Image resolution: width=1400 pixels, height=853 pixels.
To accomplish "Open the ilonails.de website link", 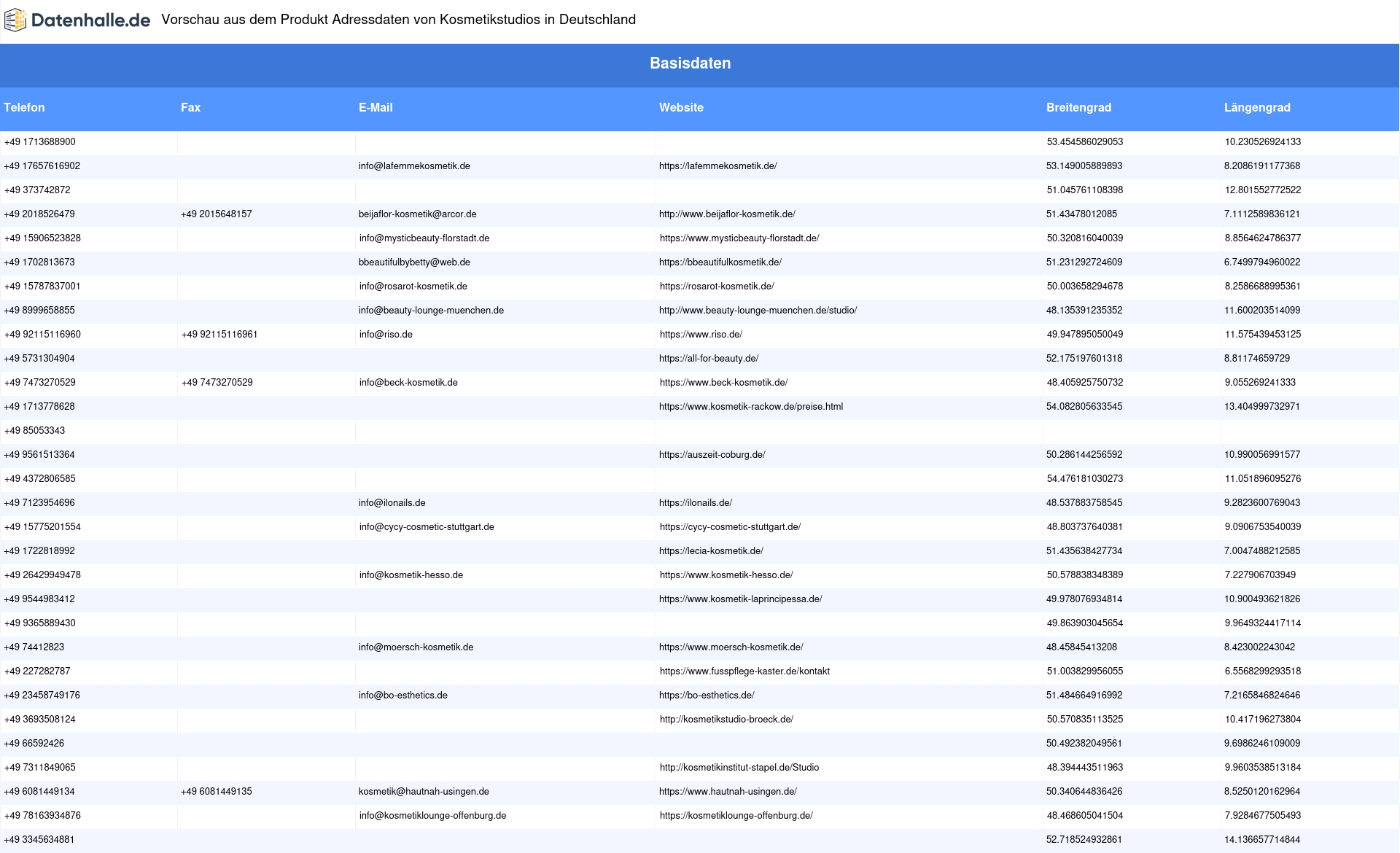I will click(696, 503).
